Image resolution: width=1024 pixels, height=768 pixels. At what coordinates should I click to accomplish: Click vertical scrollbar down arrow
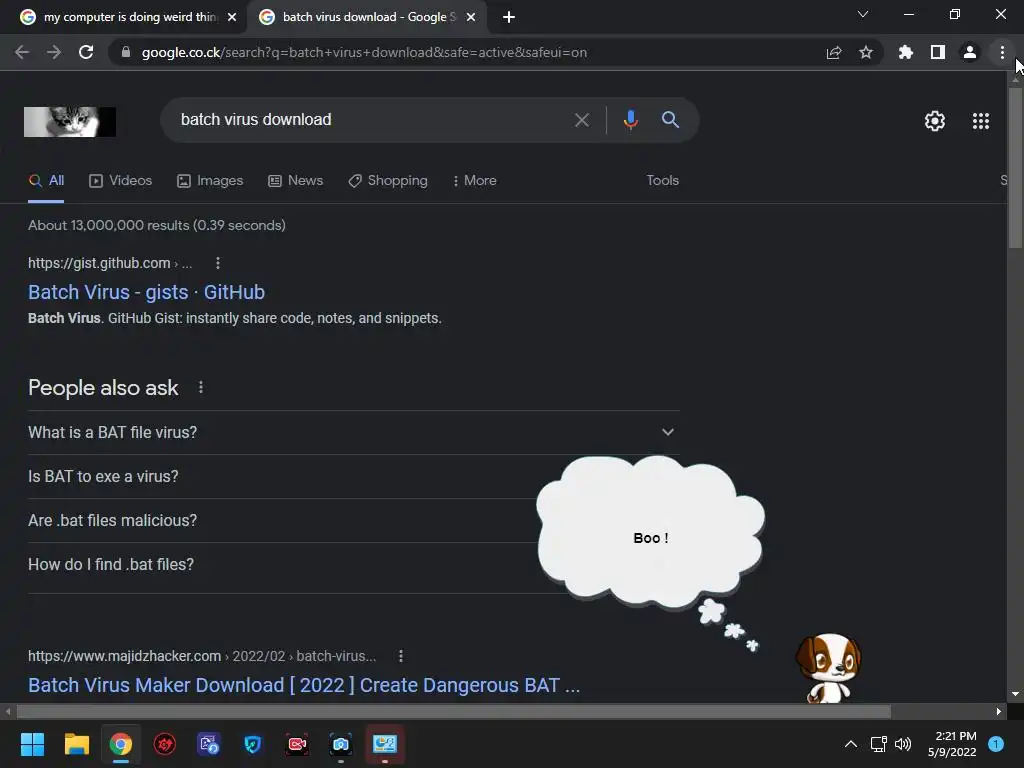(x=1015, y=694)
